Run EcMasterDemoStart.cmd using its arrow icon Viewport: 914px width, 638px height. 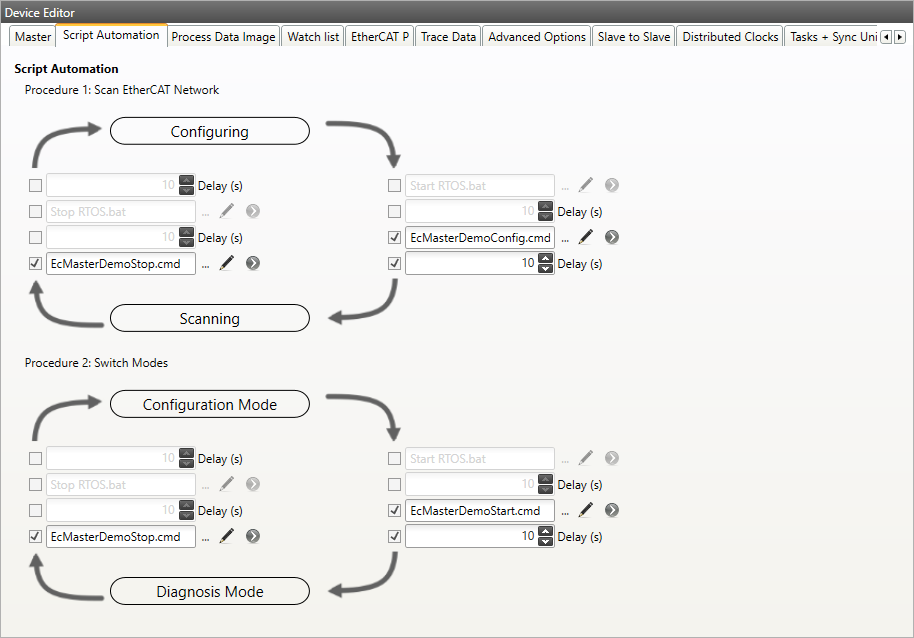point(612,510)
